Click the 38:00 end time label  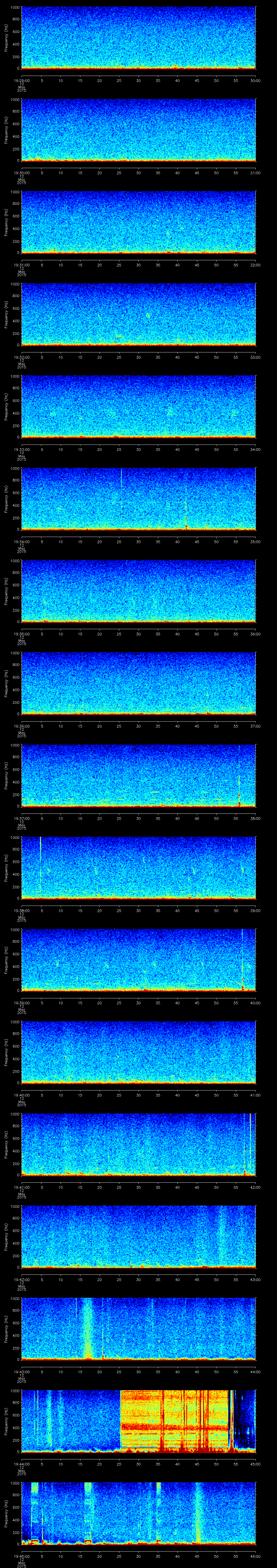pos(255,818)
